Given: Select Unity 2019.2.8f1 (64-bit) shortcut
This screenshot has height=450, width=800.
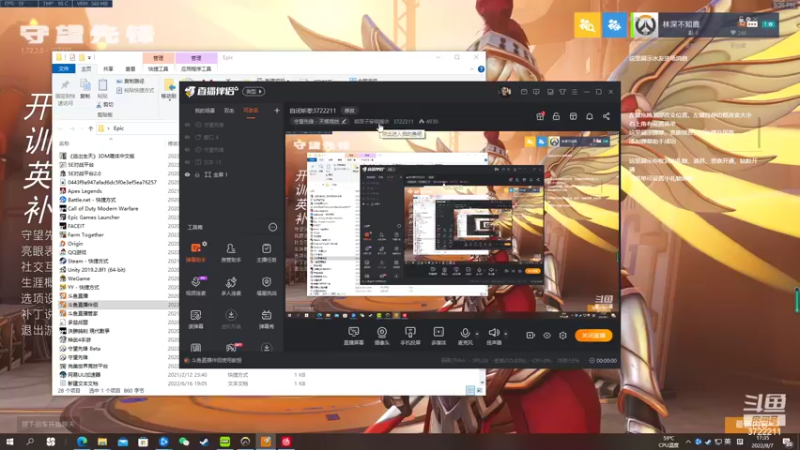Looking at the screenshot, I should click(96, 270).
